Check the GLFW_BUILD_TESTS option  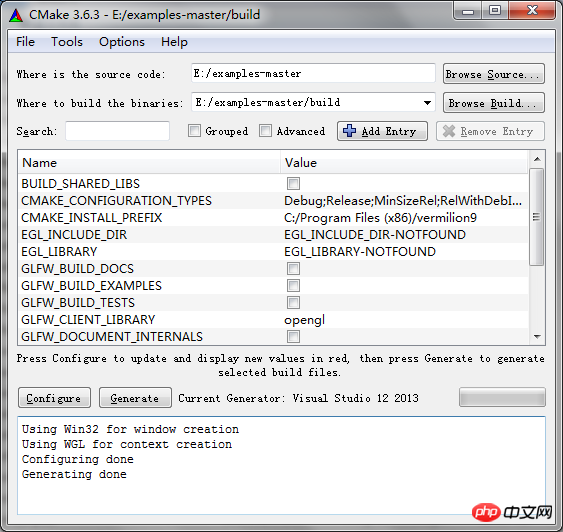[x=293, y=303]
